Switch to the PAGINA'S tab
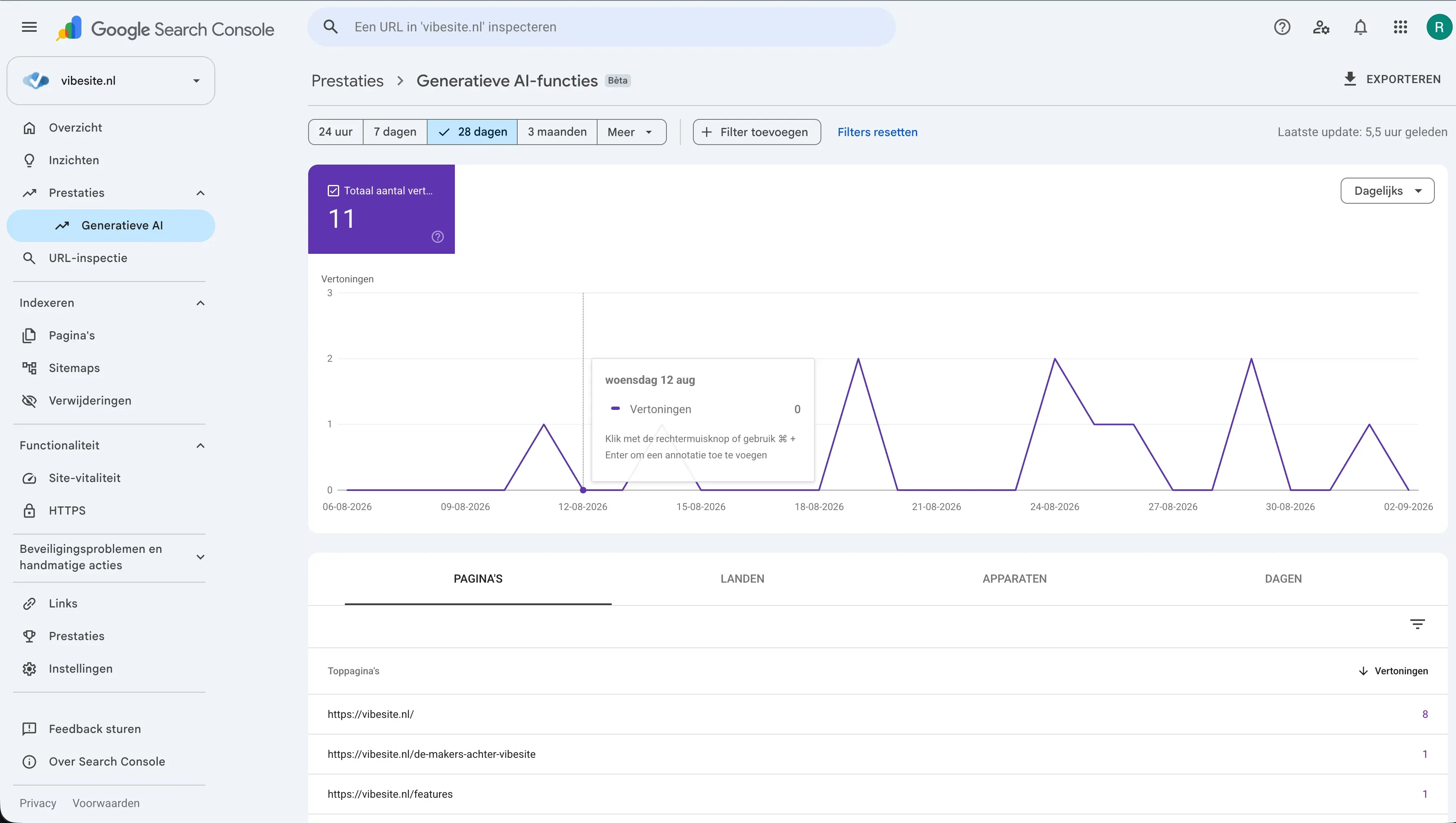Viewport: 1456px width, 823px height. pyautogui.click(x=478, y=579)
